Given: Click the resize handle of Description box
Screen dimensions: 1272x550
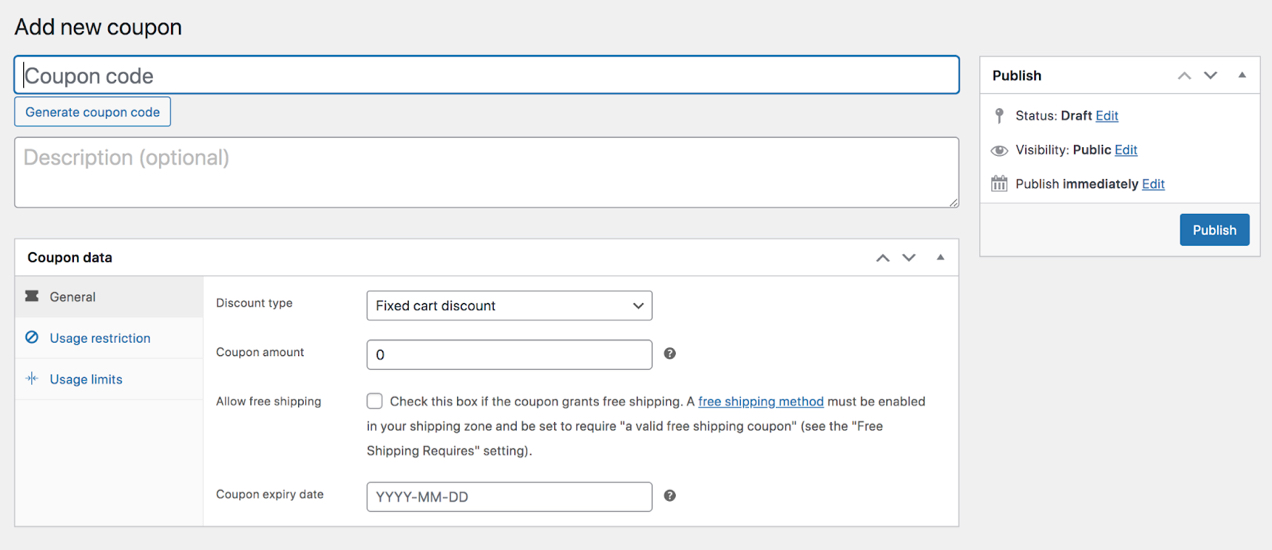Looking at the screenshot, I should click(x=953, y=202).
